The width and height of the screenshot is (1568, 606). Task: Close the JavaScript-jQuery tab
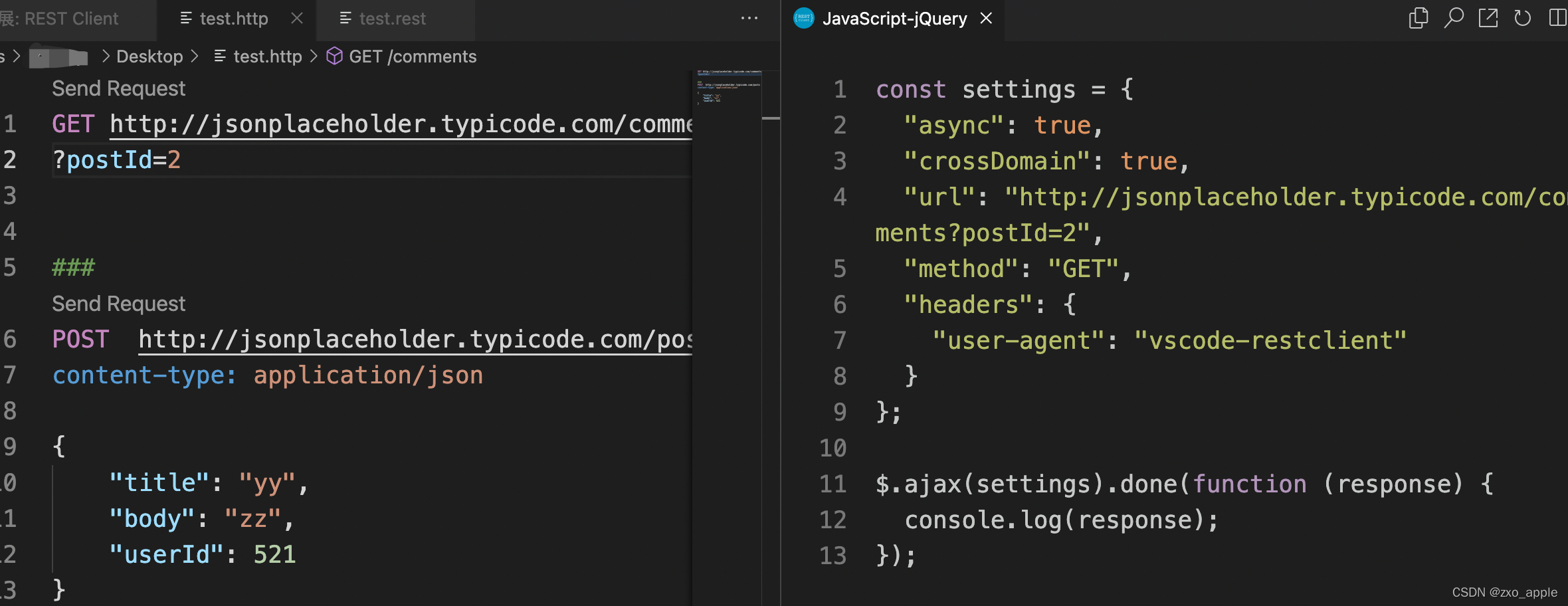coord(987,19)
